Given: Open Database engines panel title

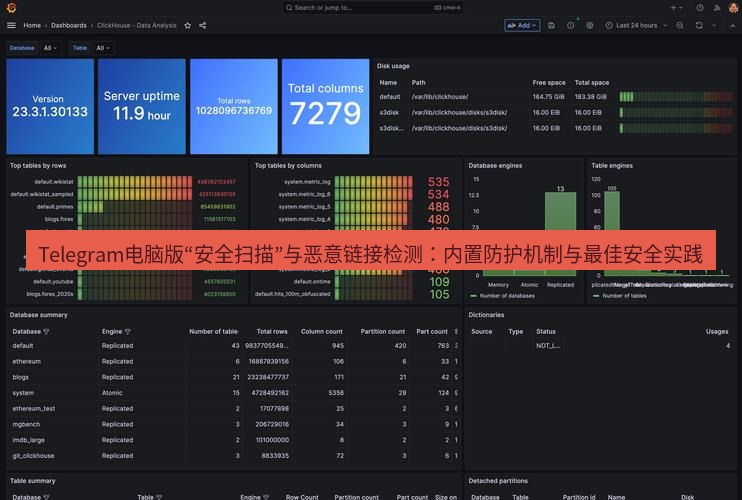Looking at the screenshot, I should 495,166.
